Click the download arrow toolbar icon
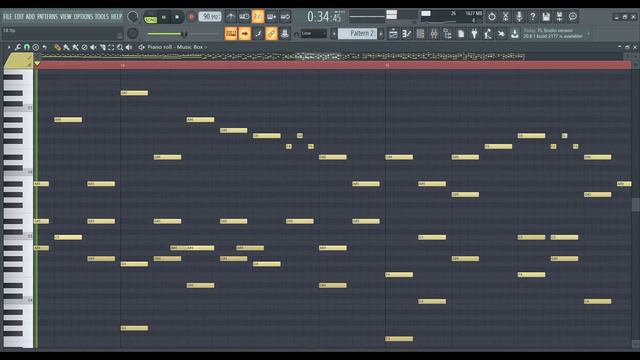 pos(515,33)
